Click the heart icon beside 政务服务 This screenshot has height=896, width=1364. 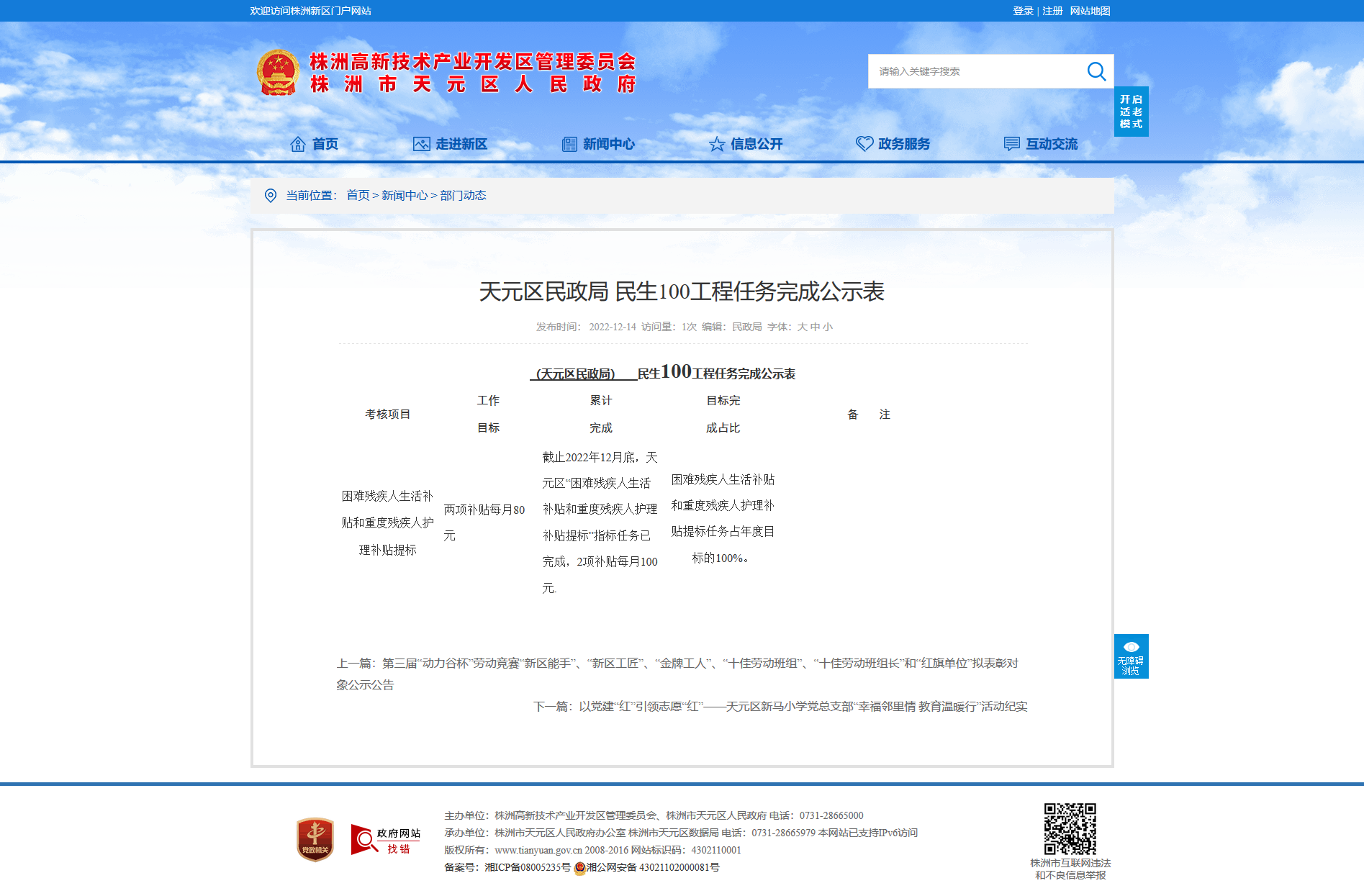click(x=864, y=144)
